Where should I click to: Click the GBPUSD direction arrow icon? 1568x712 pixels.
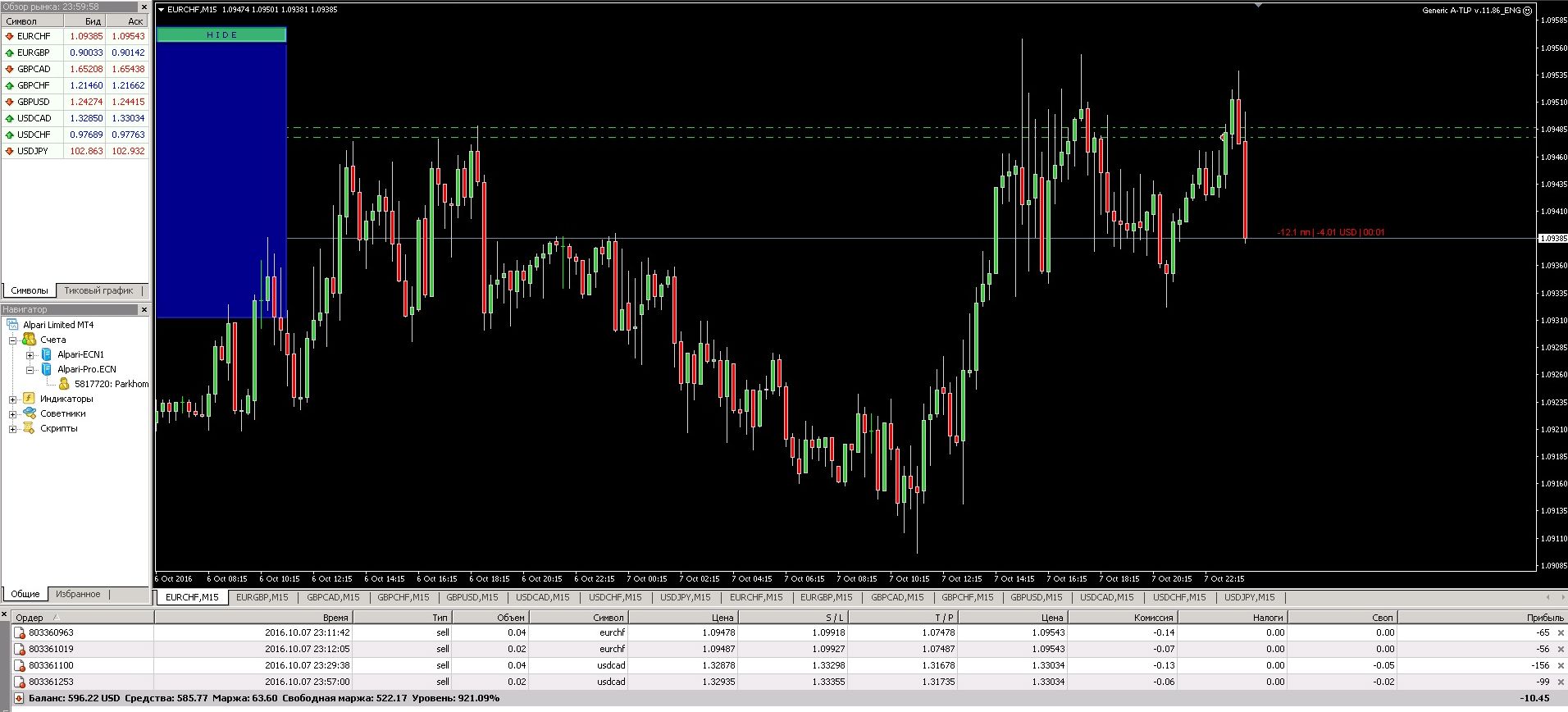[9, 102]
